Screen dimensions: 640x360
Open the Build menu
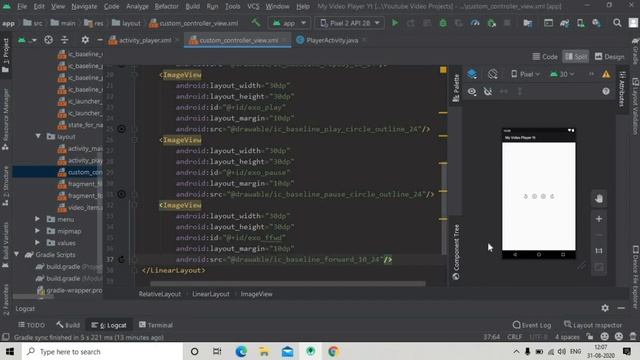pos(192,7)
